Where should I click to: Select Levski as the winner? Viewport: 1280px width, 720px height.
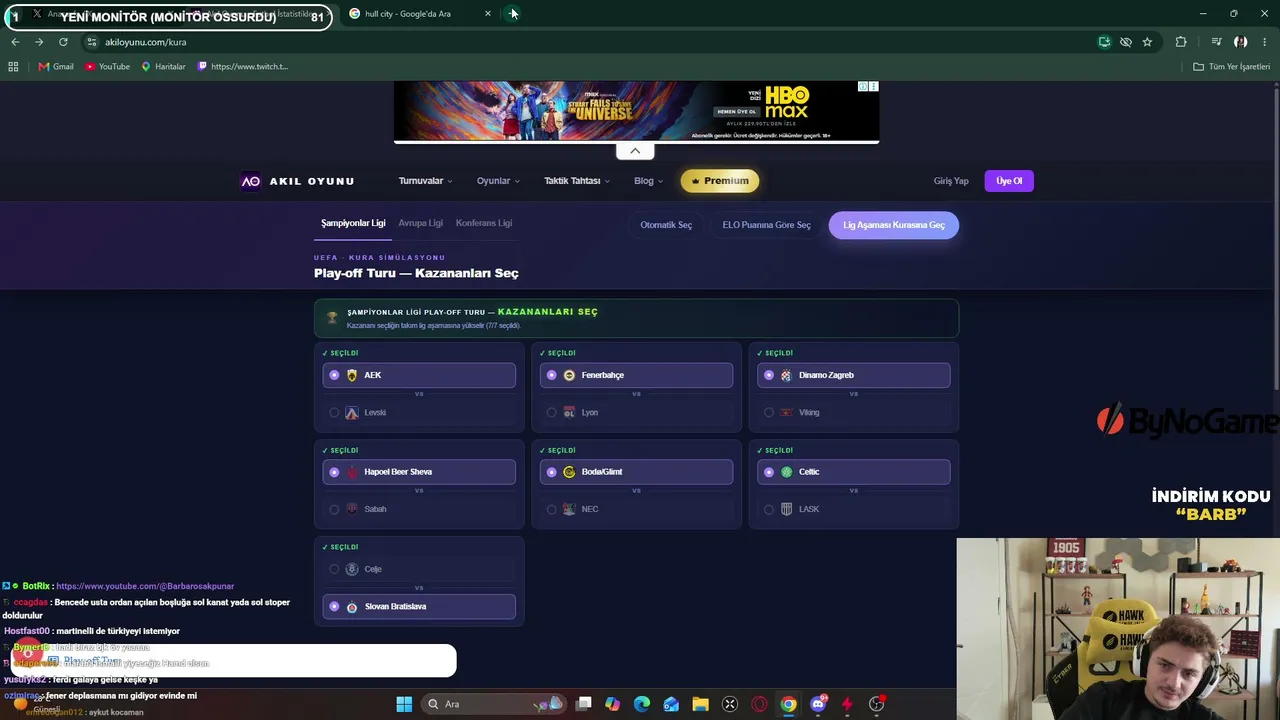point(419,412)
